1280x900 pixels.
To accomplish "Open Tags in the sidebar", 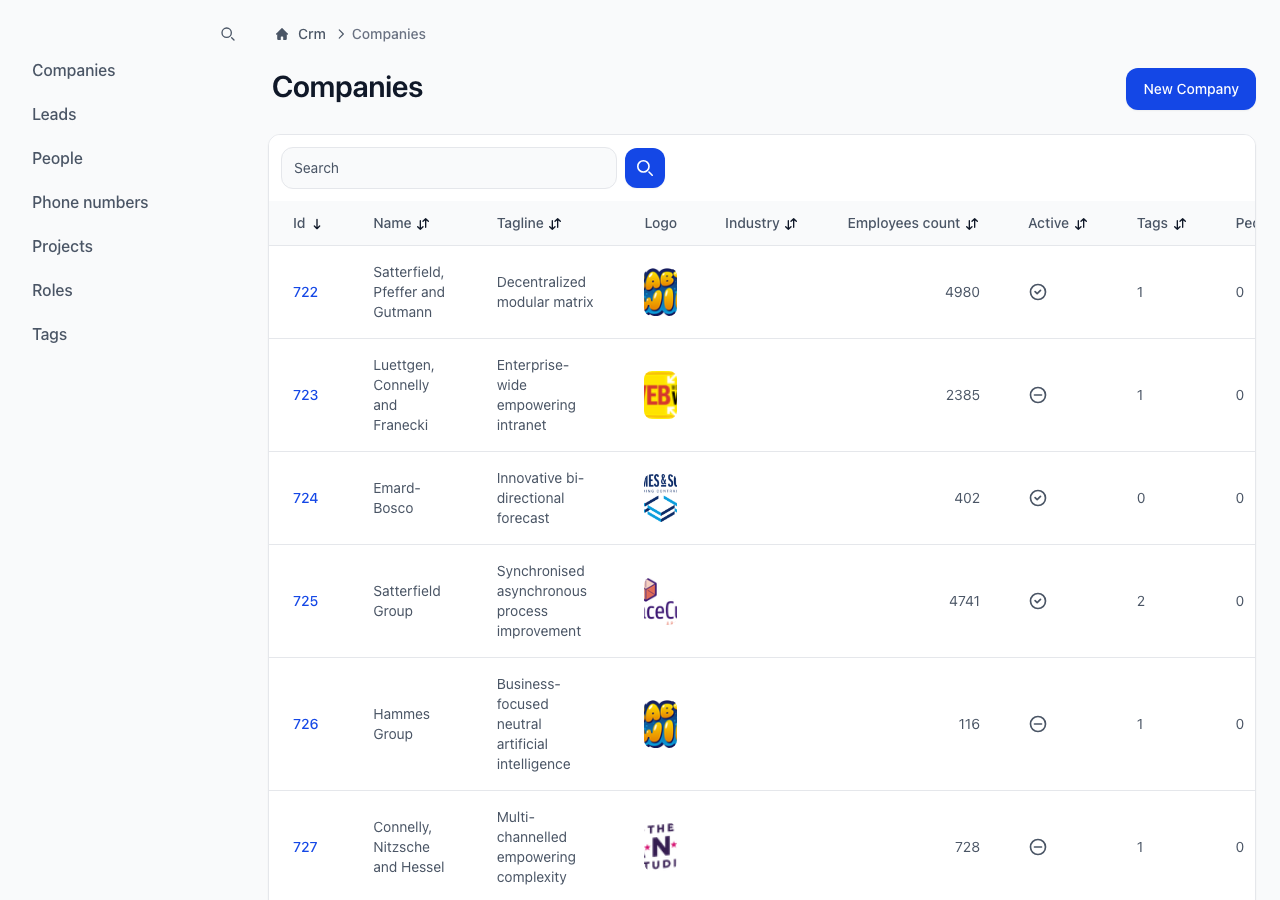I will pyautogui.click(x=49, y=334).
